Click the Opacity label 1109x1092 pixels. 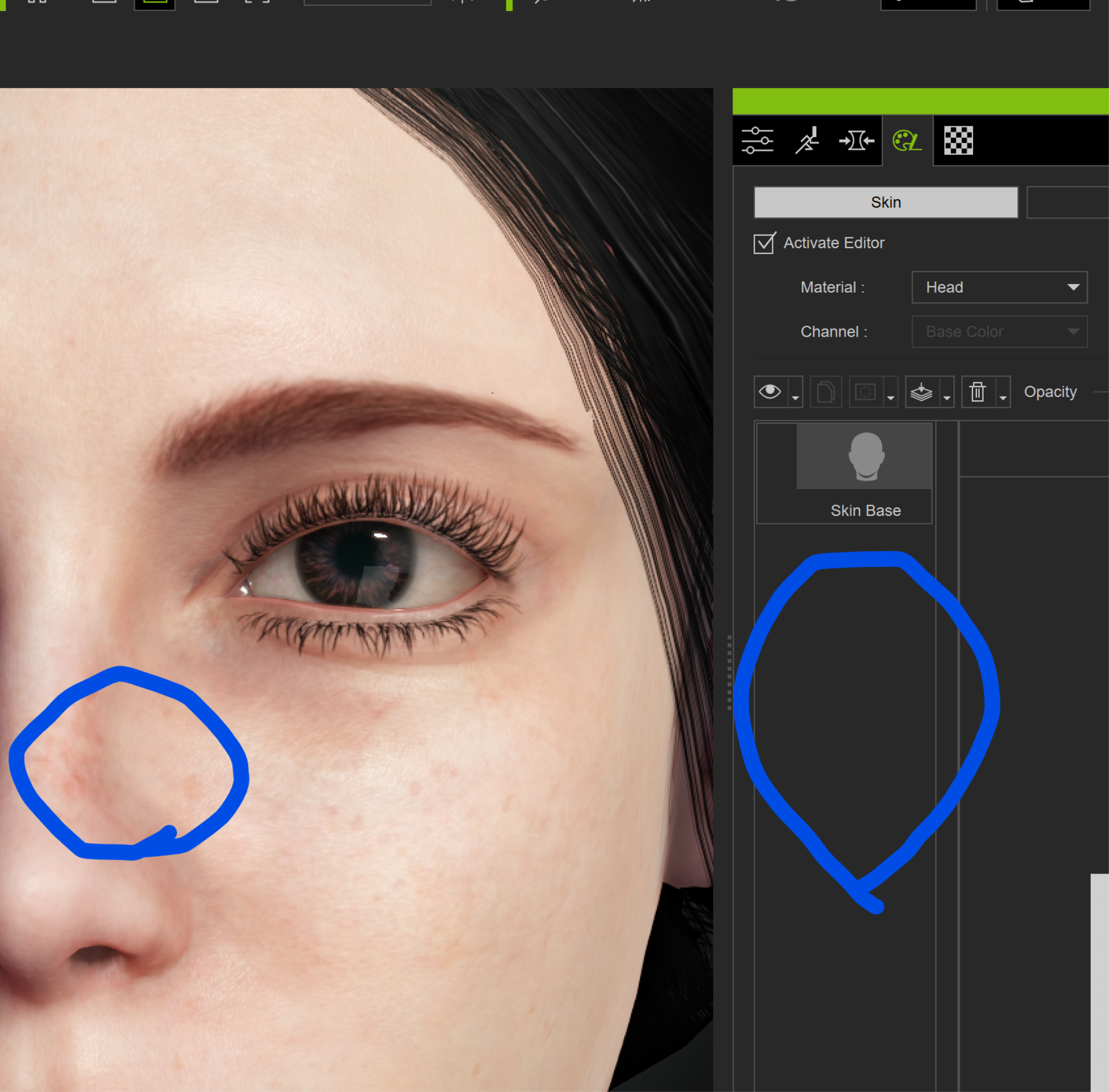tap(1050, 392)
